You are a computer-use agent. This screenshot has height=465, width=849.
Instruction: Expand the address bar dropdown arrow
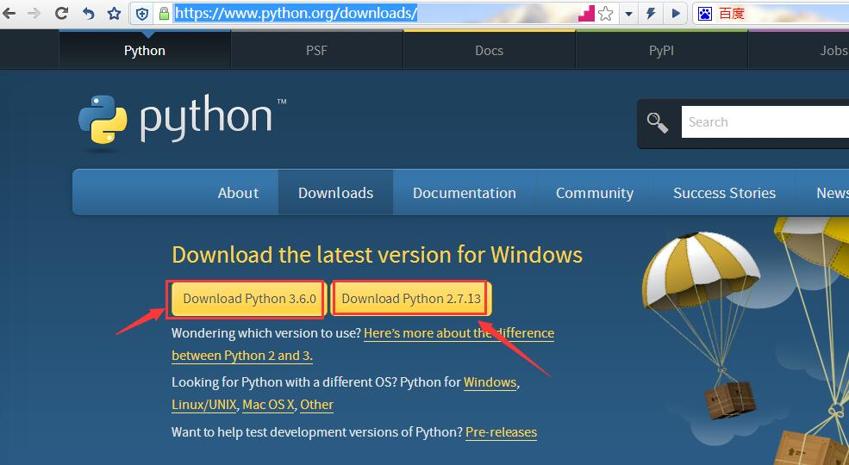coord(629,14)
